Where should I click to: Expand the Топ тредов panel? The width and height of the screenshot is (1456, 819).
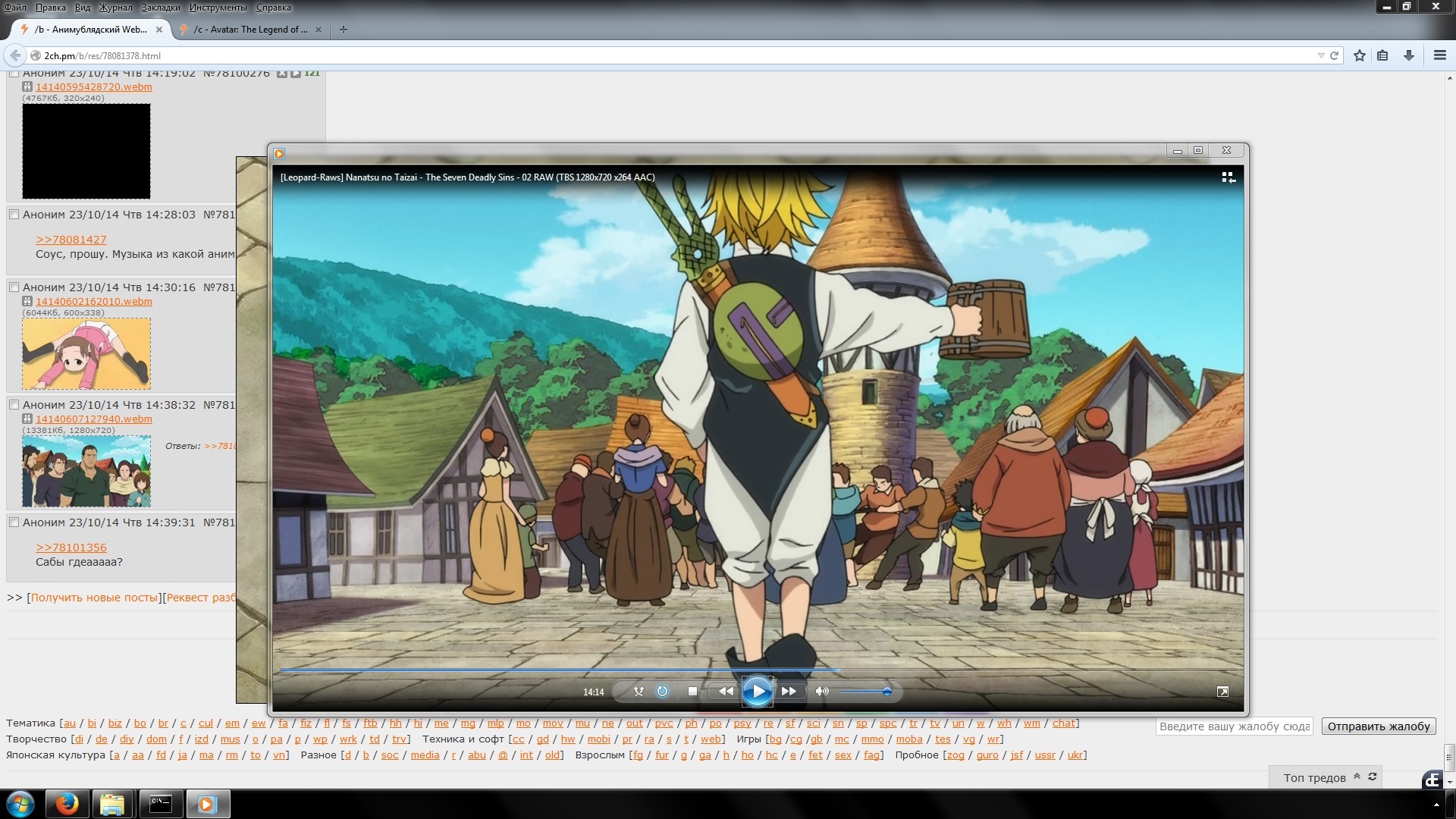coord(1357,777)
